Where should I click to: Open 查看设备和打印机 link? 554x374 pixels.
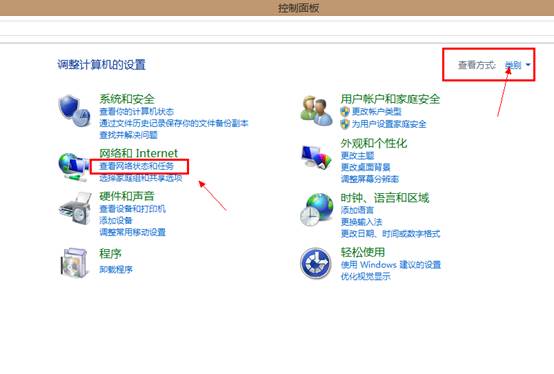pos(132,209)
